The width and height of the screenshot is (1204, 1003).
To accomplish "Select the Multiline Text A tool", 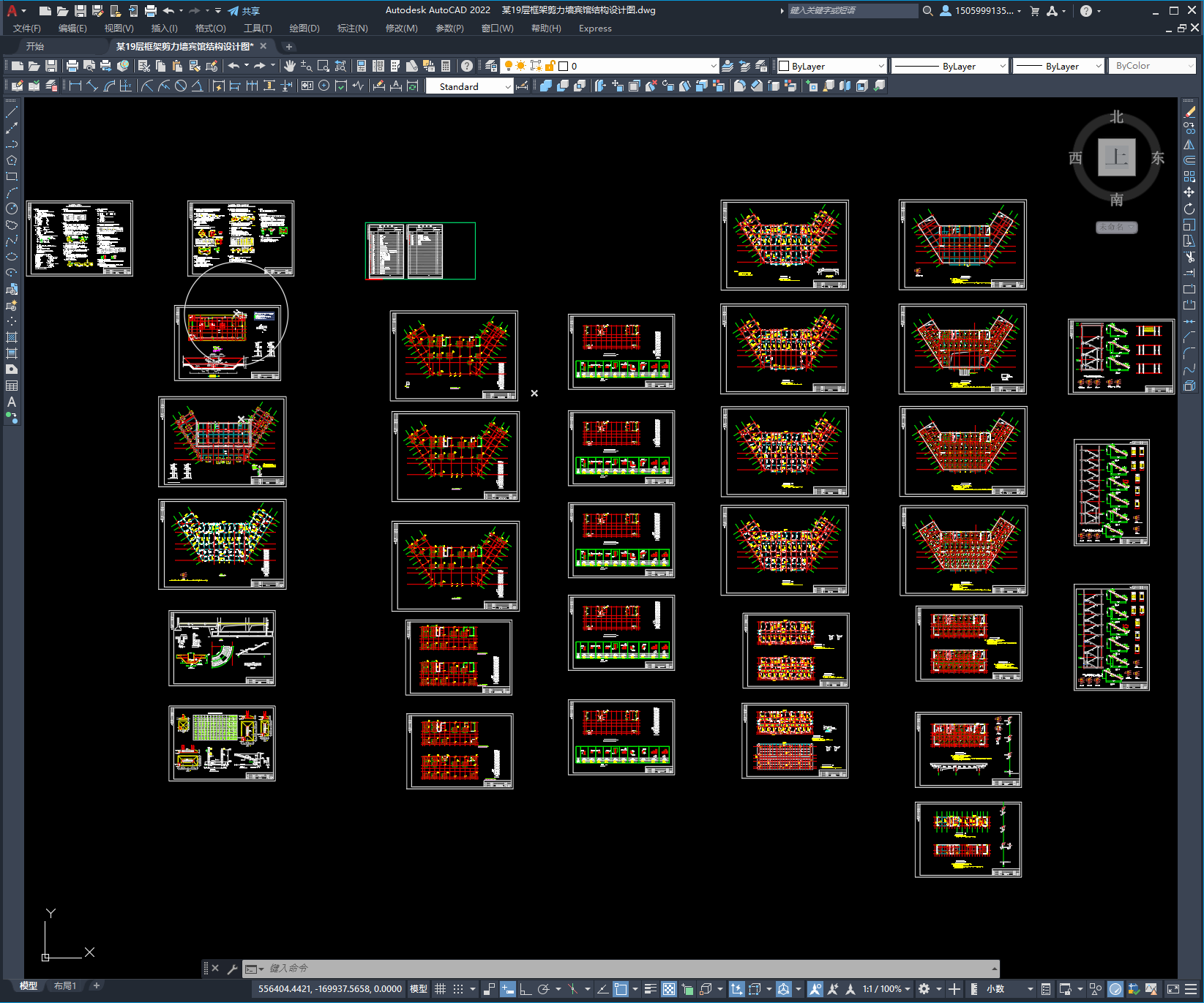I will coord(12,402).
